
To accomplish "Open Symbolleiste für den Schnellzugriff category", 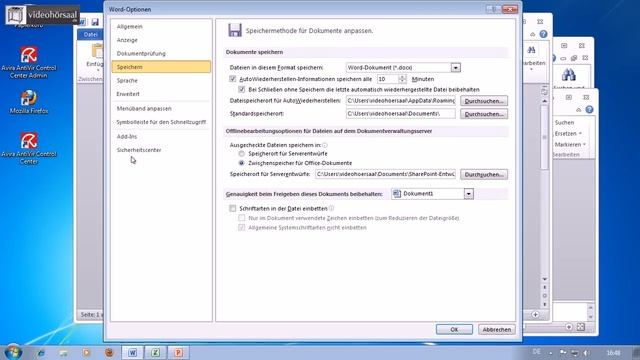I will [x=161, y=122].
